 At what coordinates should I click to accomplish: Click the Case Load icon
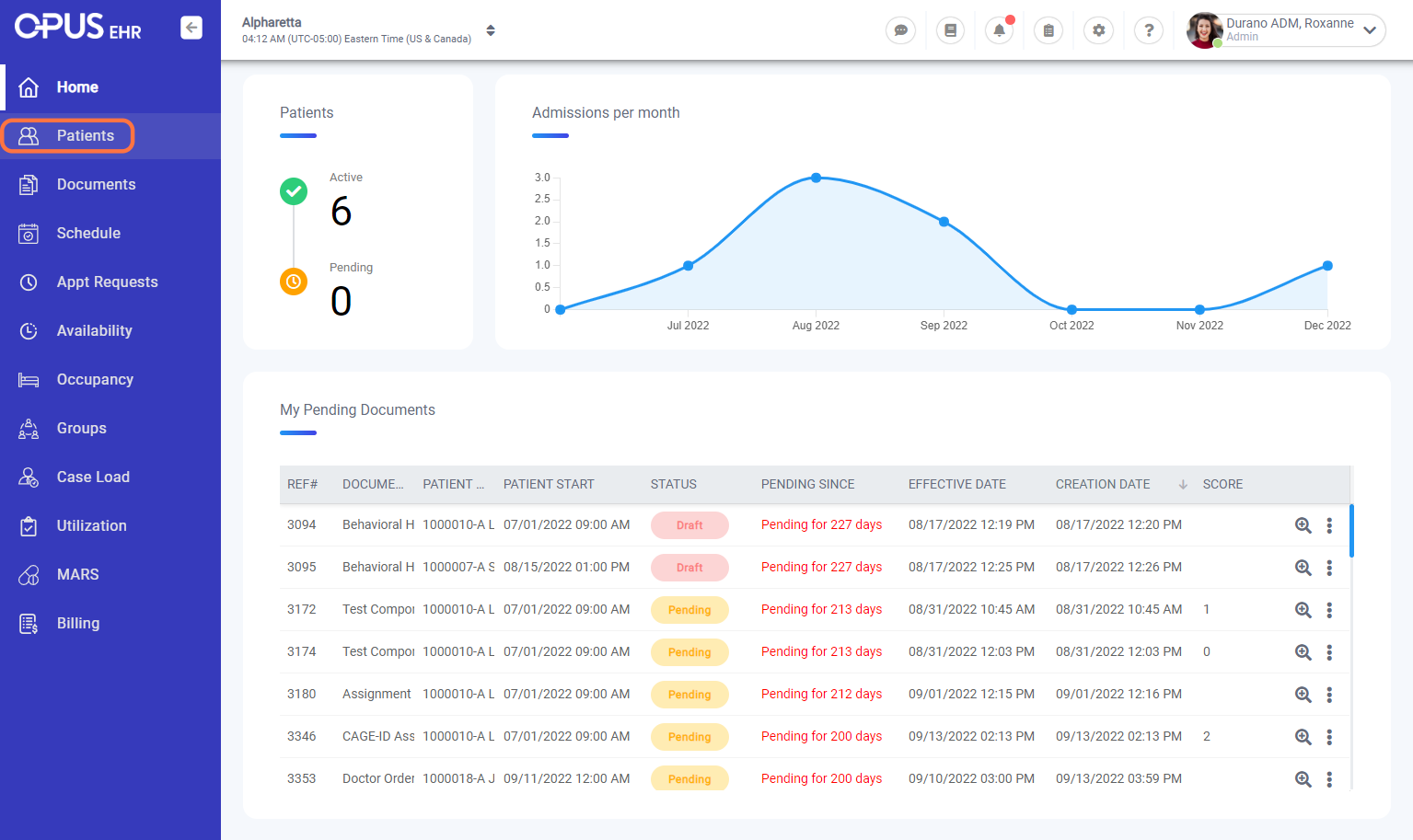(x=29, y=478)
